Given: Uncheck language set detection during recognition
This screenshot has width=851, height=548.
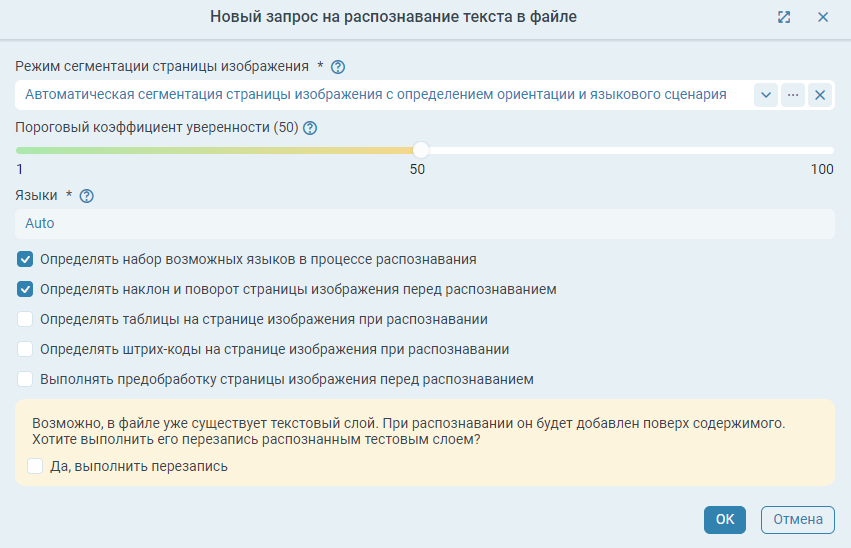Looking at the screenshot, I should (x=26, y=259).
